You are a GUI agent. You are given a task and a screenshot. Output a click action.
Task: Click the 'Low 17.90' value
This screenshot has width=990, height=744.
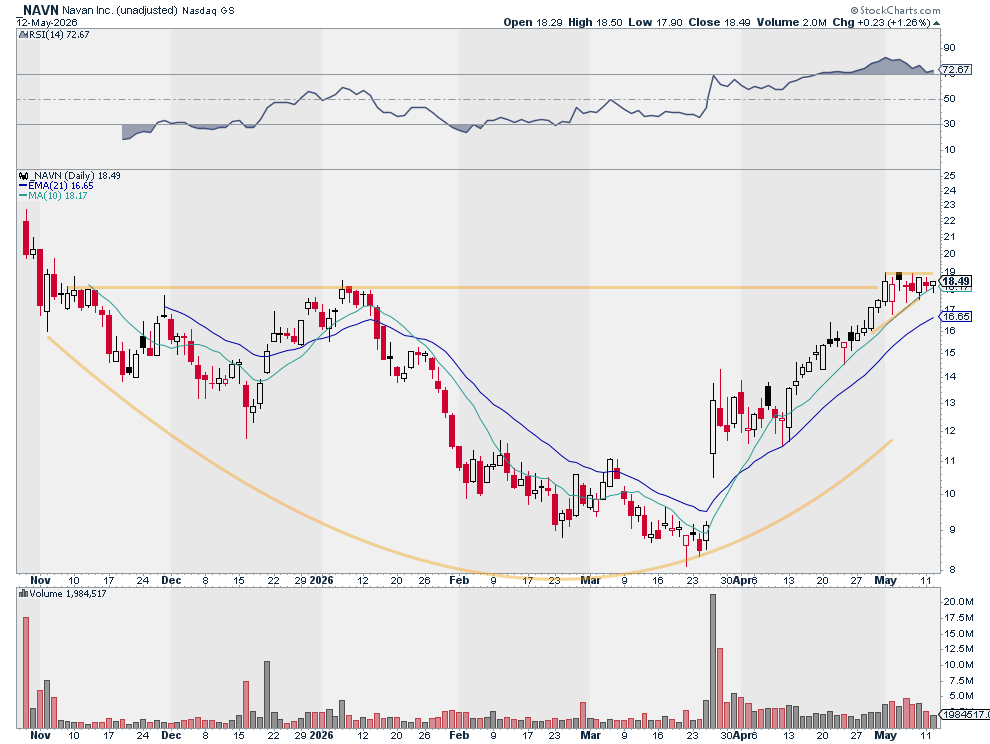coord(655,23)
